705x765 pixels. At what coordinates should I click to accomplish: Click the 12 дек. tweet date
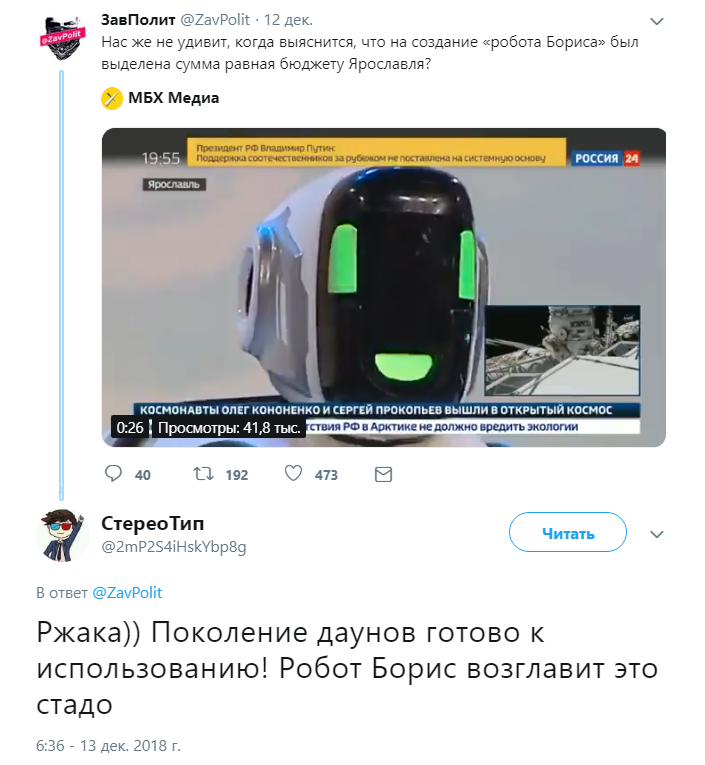(x=288, y=20)
